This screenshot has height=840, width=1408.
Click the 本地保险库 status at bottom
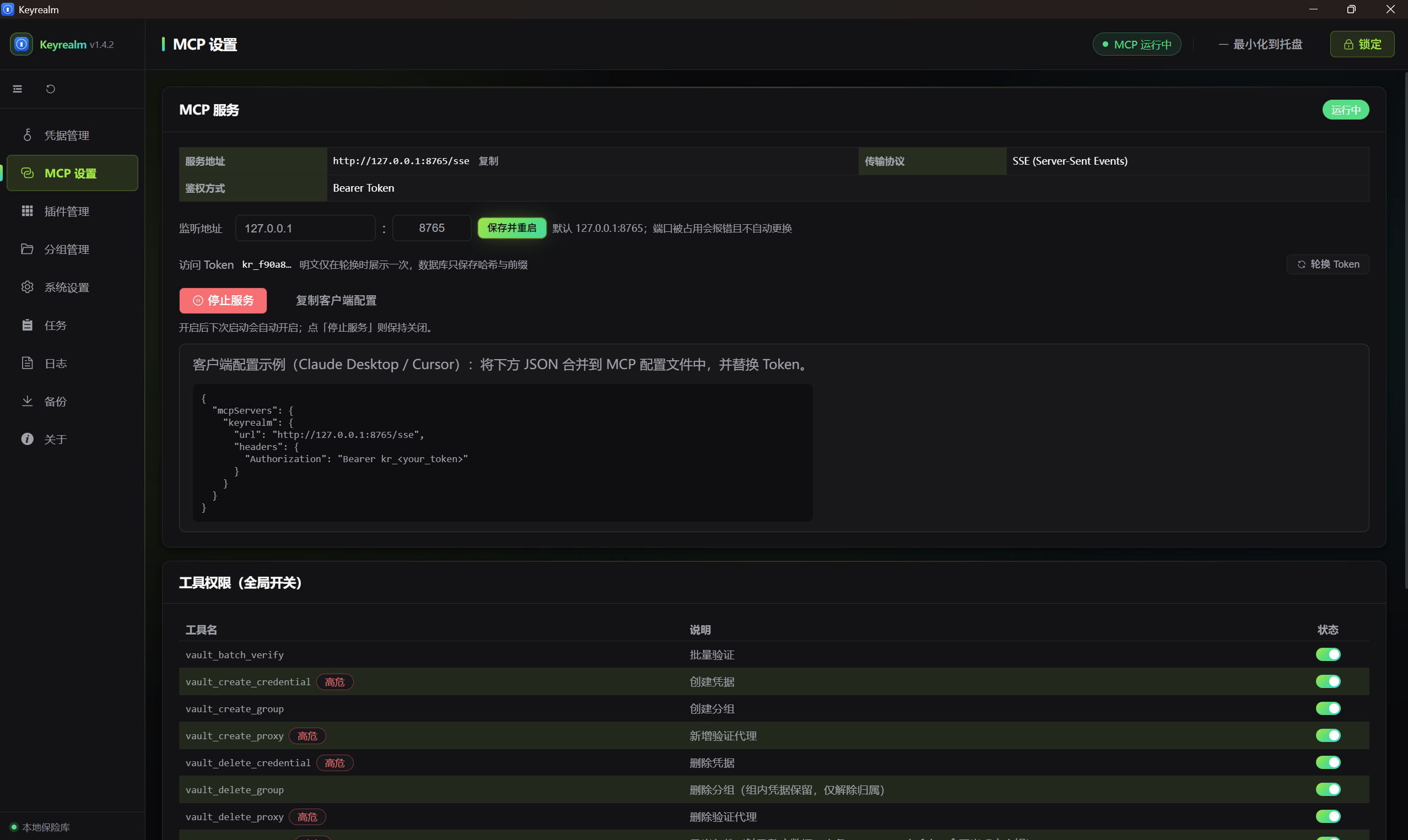click(x=40, y=827)
